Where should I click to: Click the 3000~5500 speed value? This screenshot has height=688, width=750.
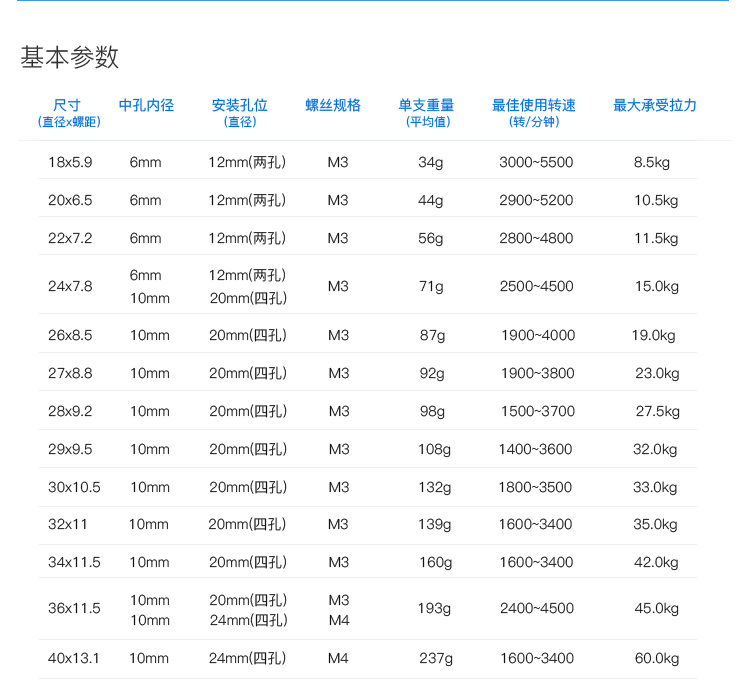tap(536, 162)
